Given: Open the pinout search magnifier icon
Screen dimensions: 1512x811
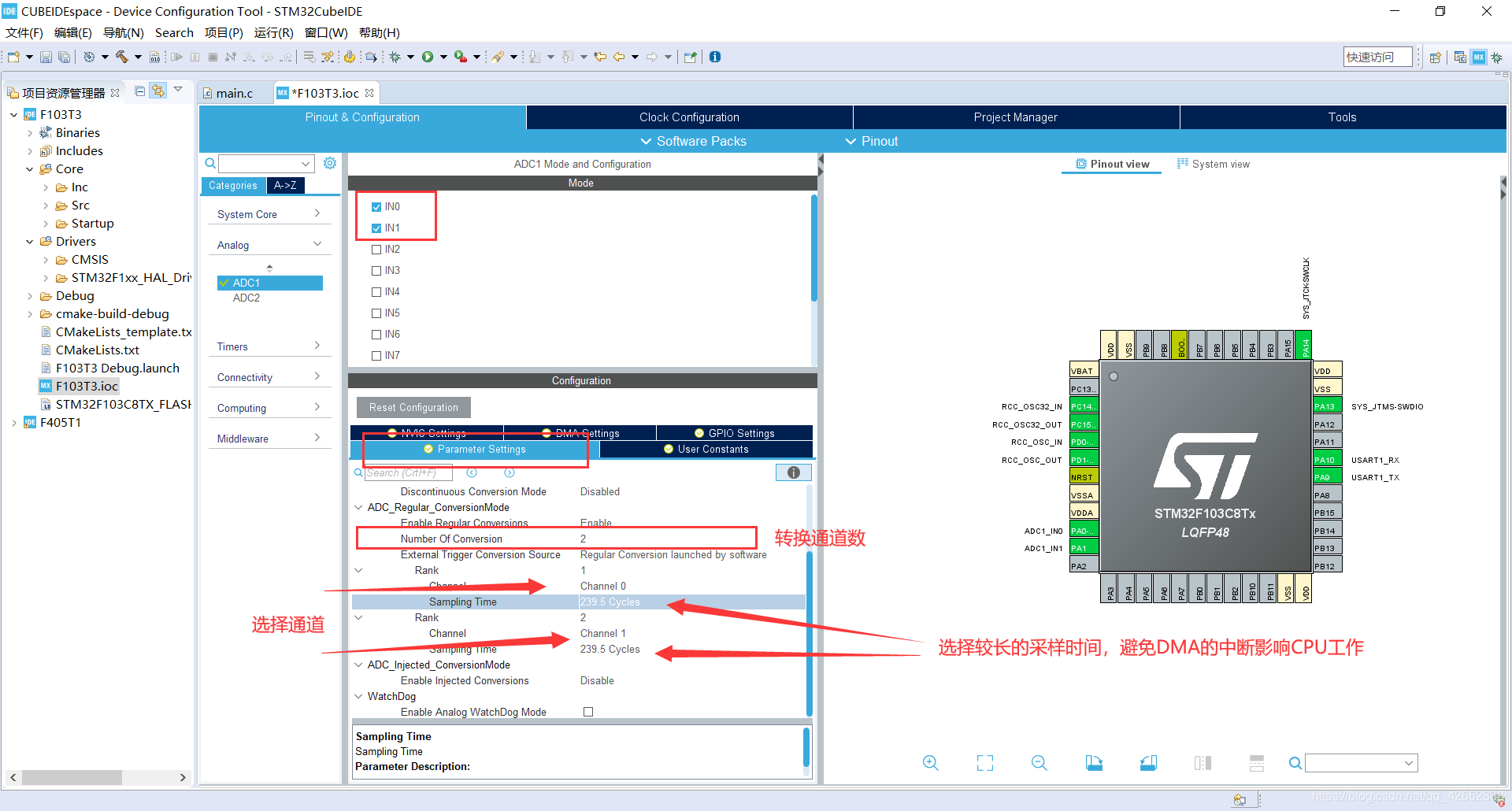Looking at the screenshot, I should pyautogui.click(x=1295, y=762).
